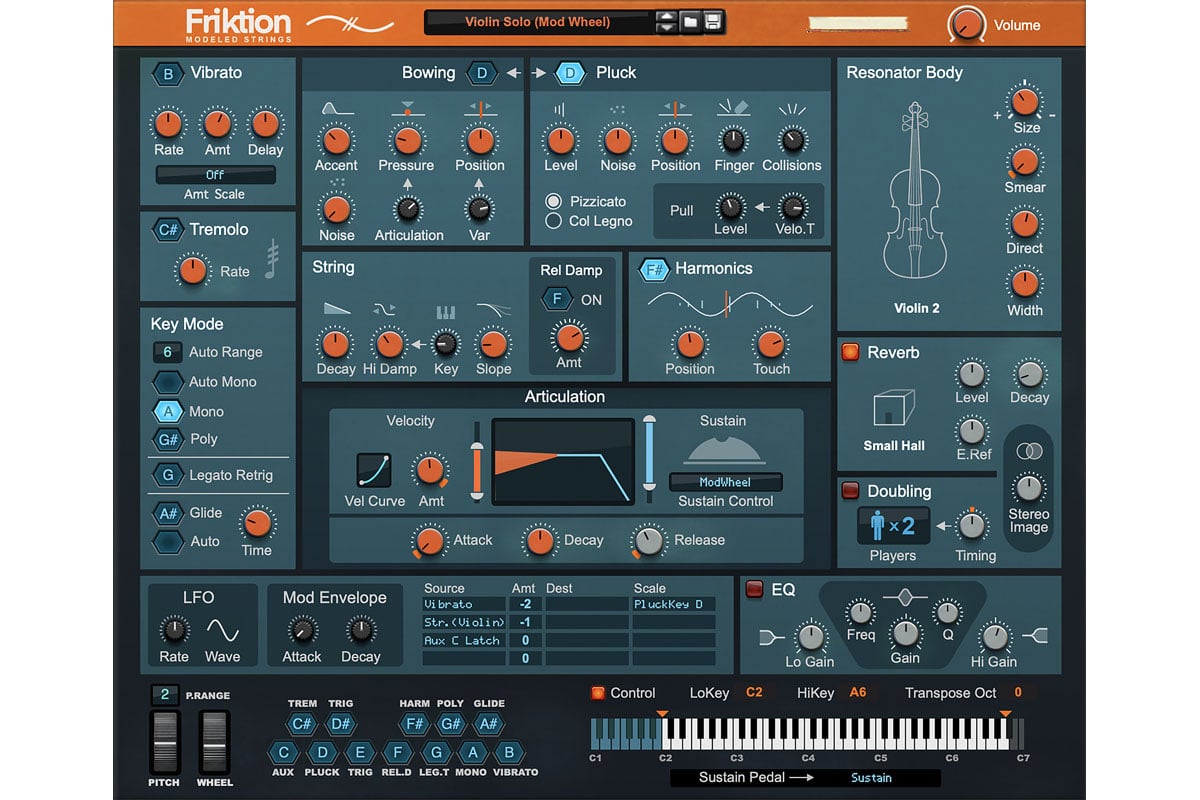Click the Tremolo C# keyswitch hexagon
Image resolution: width=1200 pixels, height=800 pixels.
click(x=168, y=230)
